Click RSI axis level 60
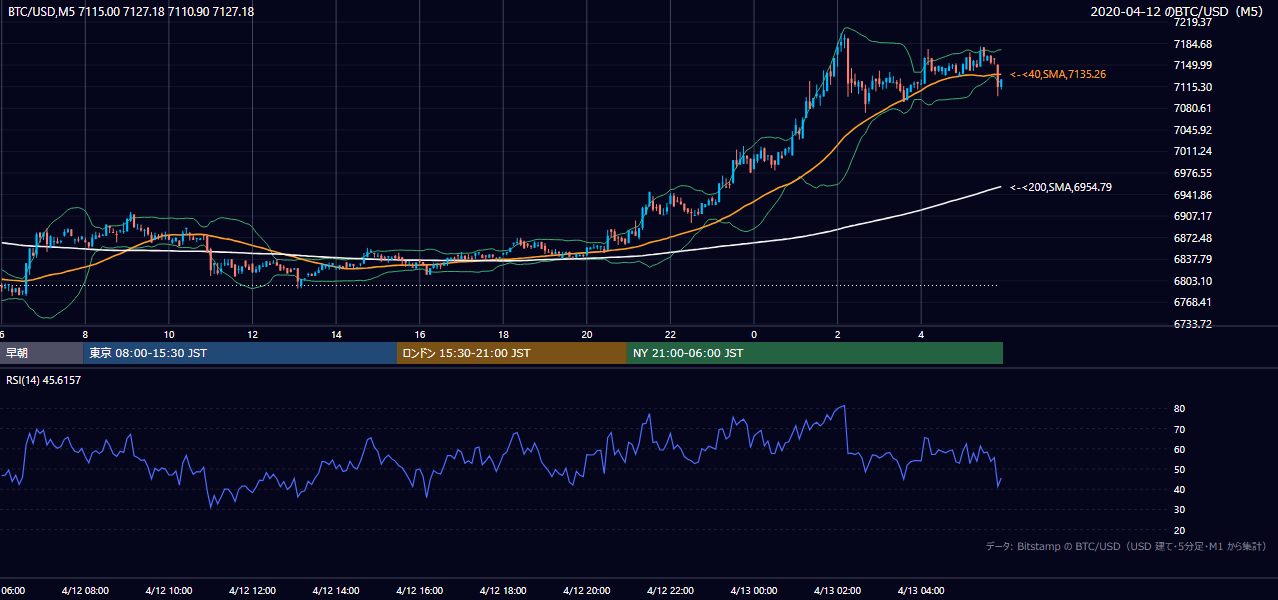Screen dimensions: 1278x600 click(x=1179, y=449)
